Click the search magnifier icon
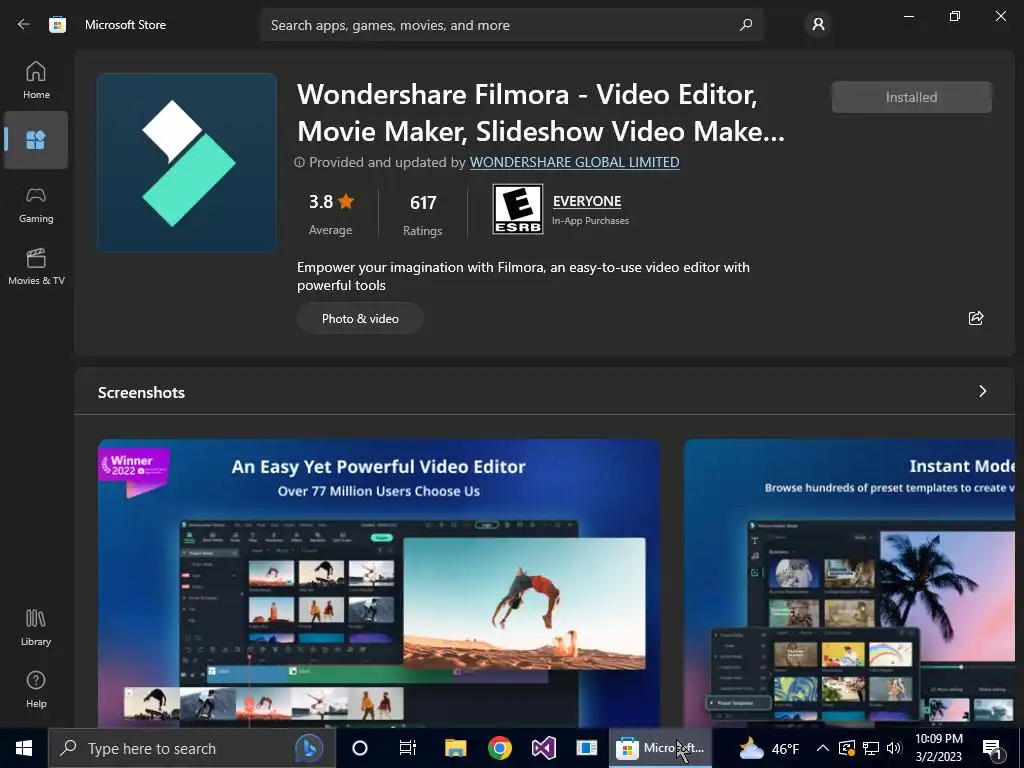This screenshot has height=768, width=1024. (746, 25)
